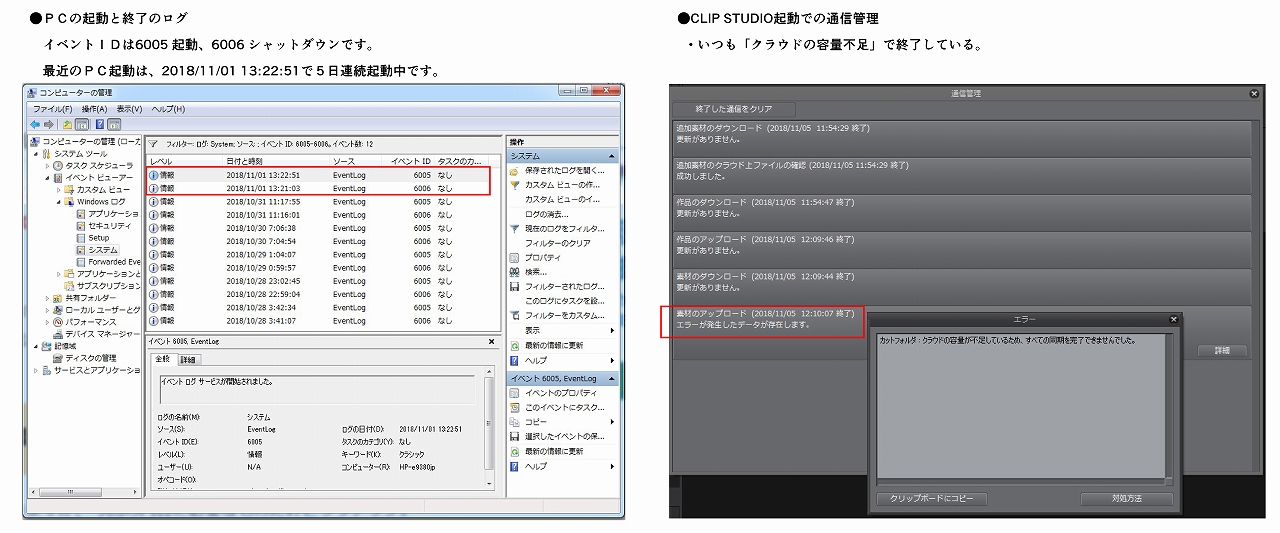Collapse the イベント 6005, EventLog actions section
The width and height of the screenshot is (1280, 533).
pos(612,379)
